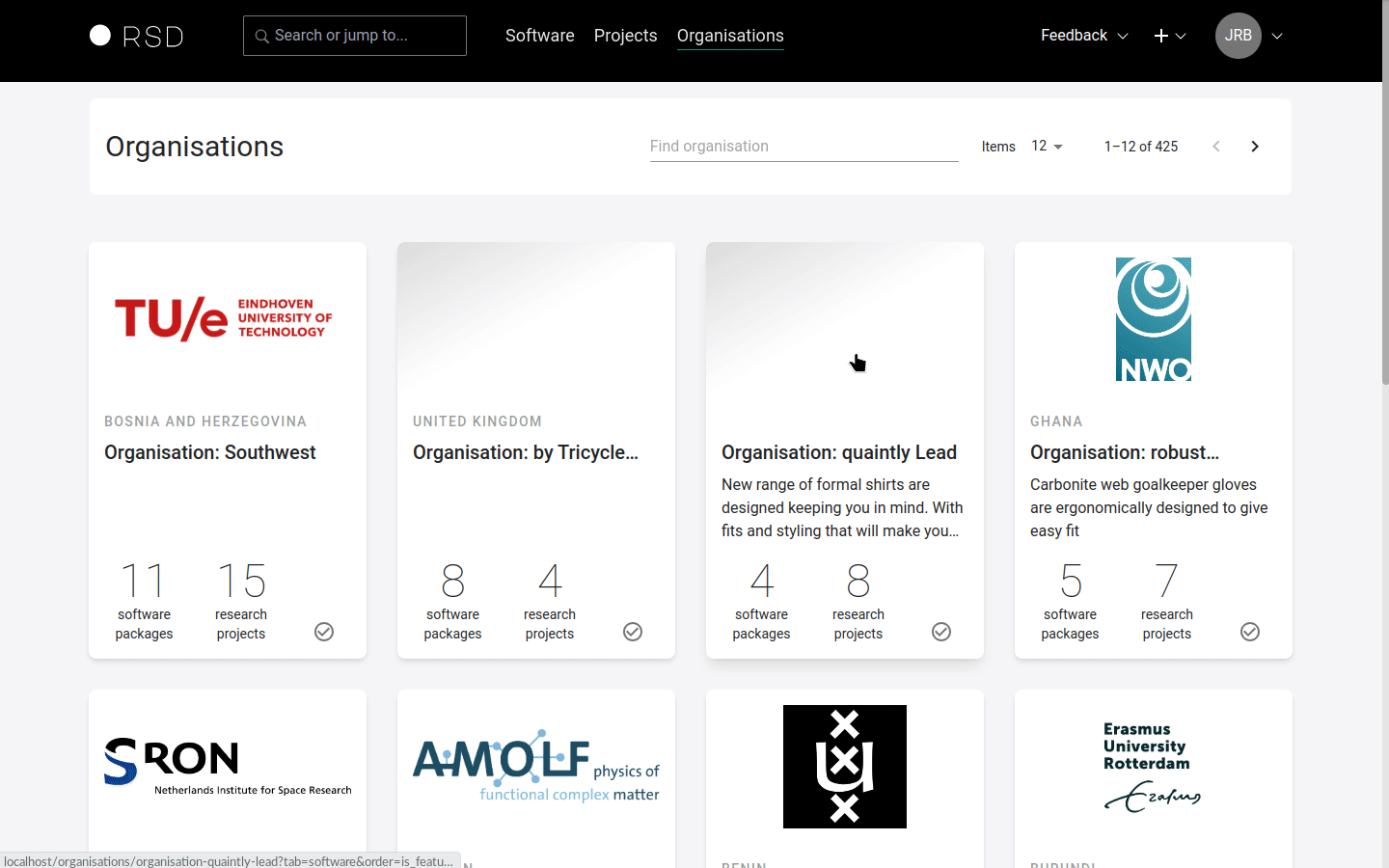This screenshot has height=868, width=1389.
Task: Open Organisation: Southwest title link
Action: click(x=210, y=452)
